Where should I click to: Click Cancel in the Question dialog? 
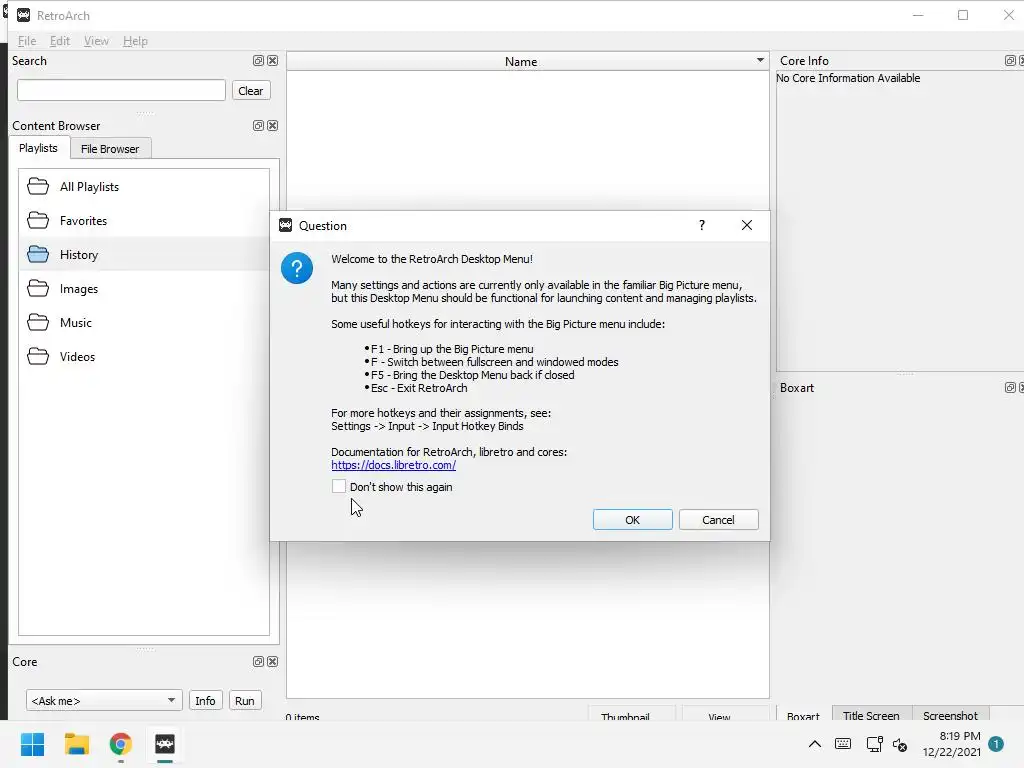tap(718, 520)
